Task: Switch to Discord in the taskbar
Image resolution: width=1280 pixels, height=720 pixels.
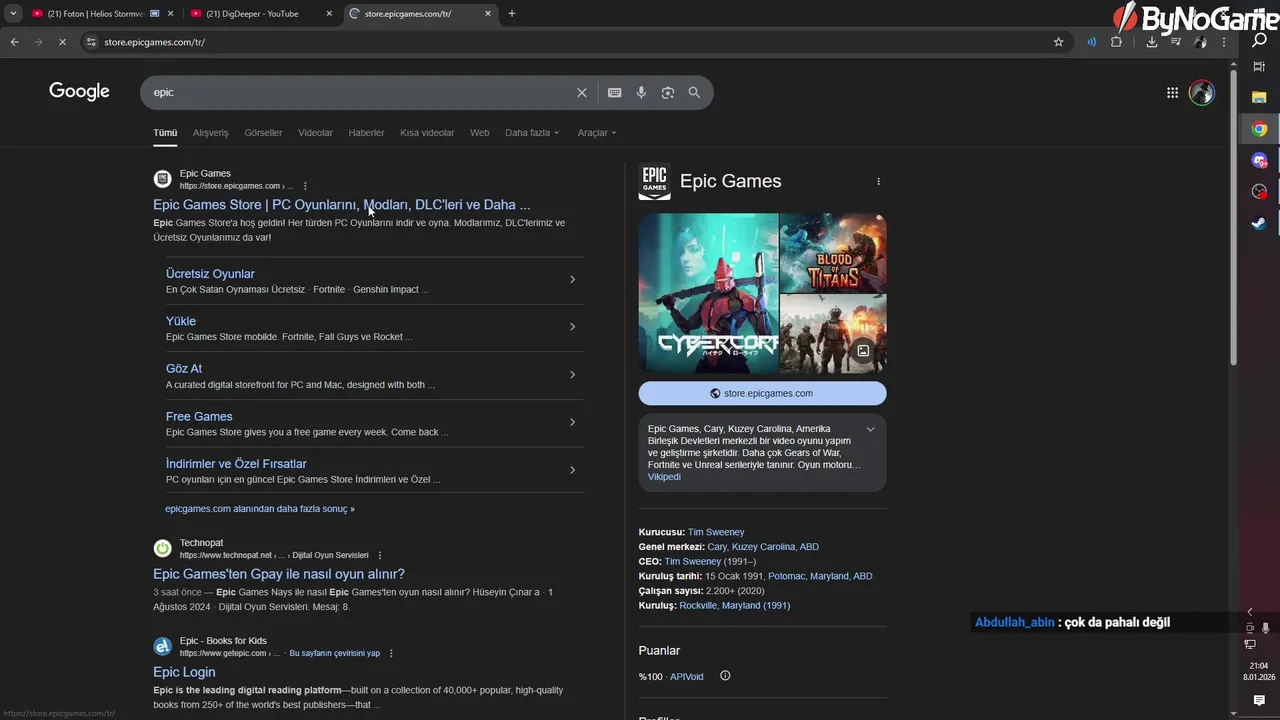Action: click(x=1259, y=160)
